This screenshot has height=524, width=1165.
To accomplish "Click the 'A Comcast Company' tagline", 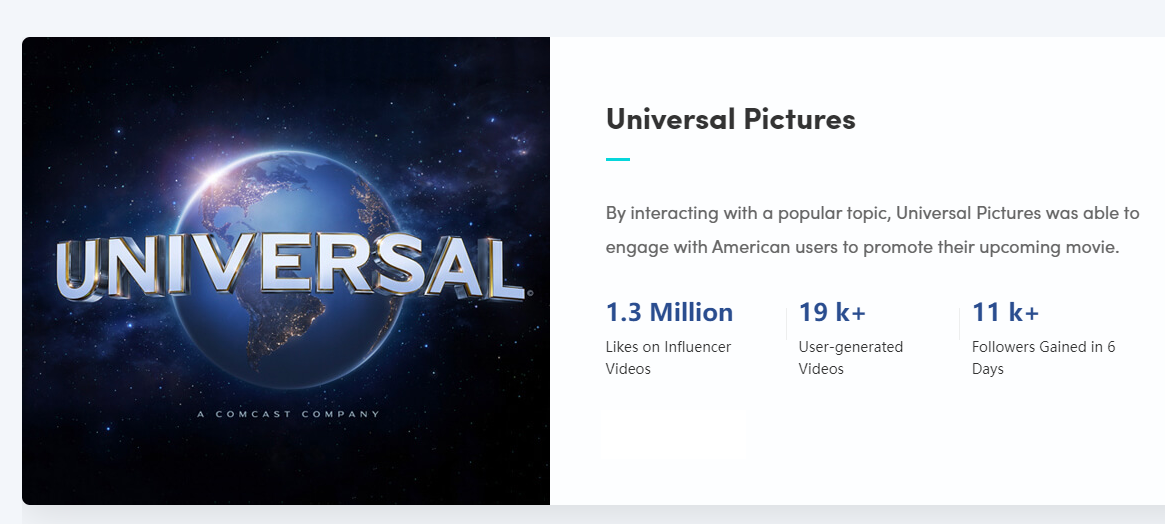I will (288, 414).
